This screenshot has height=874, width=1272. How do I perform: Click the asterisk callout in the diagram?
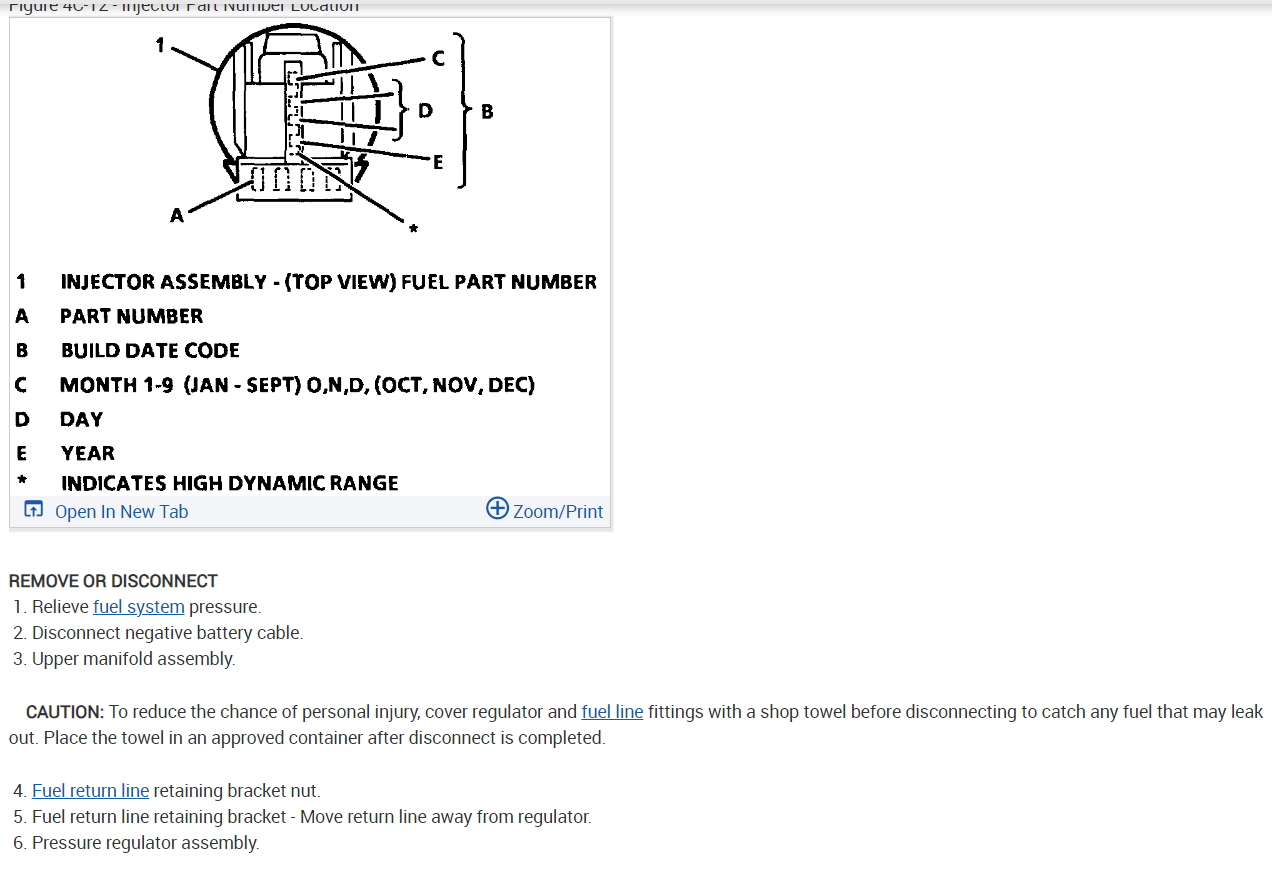412,230
